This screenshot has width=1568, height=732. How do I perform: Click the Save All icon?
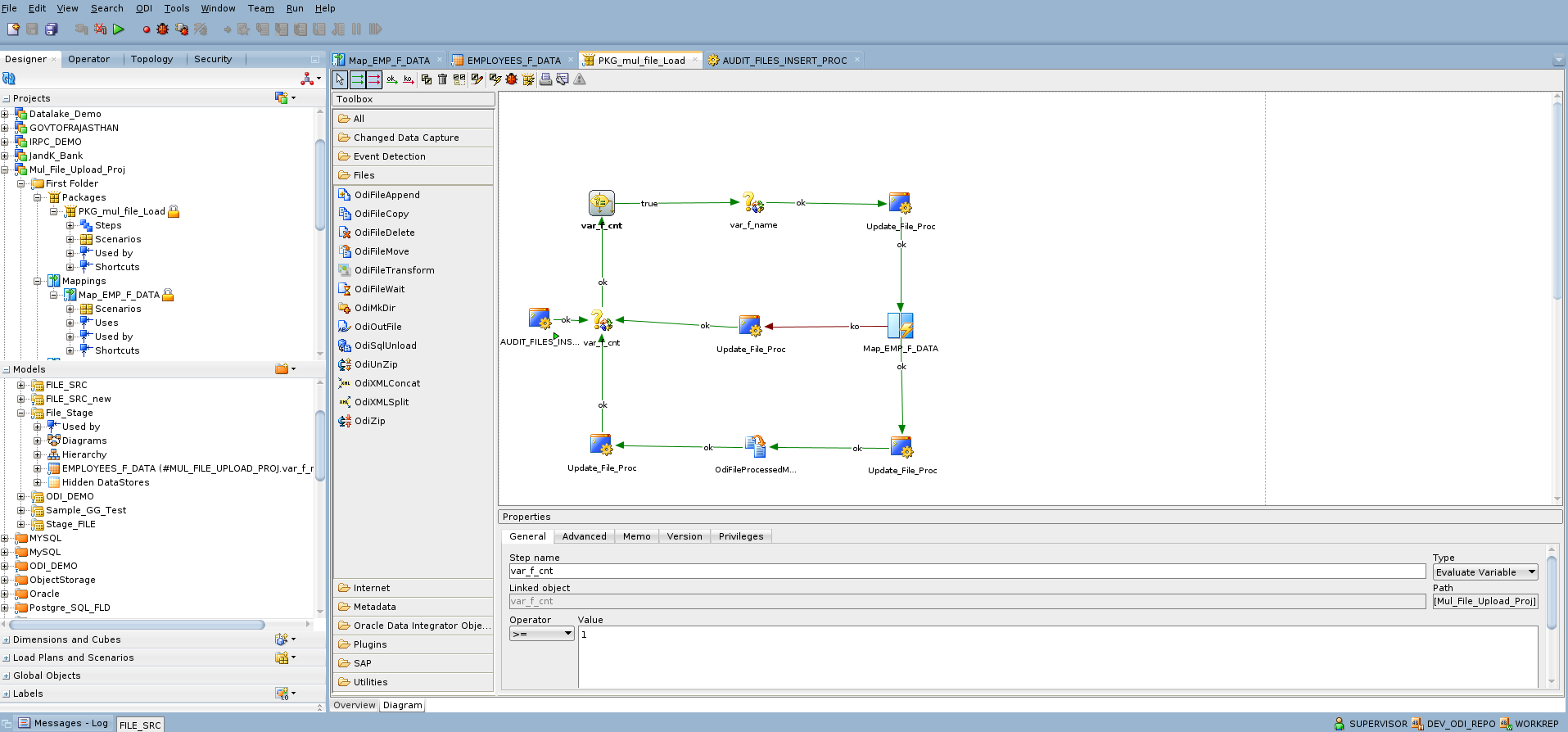52,29
